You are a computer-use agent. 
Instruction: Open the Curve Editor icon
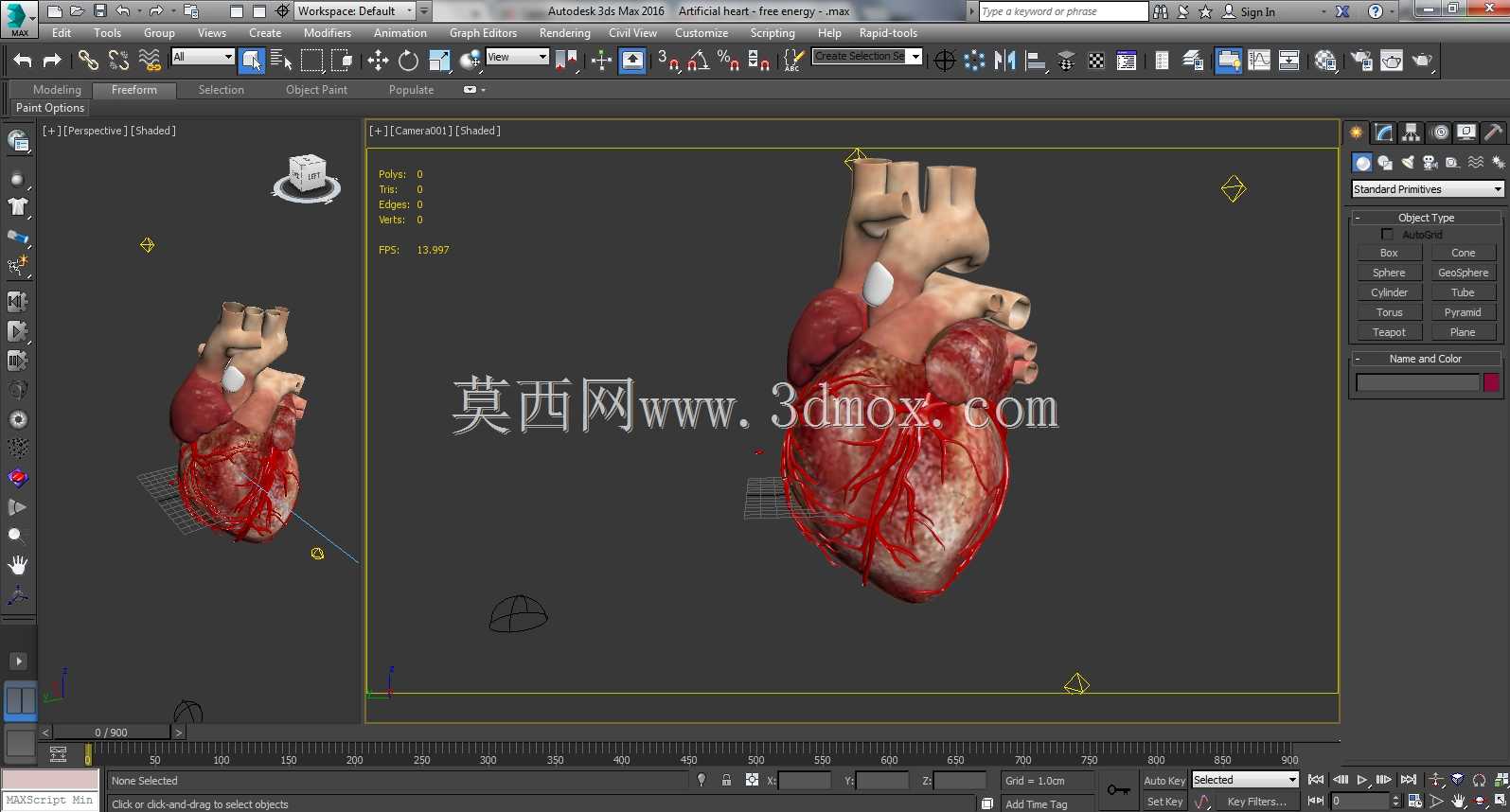coord(1259,61)
